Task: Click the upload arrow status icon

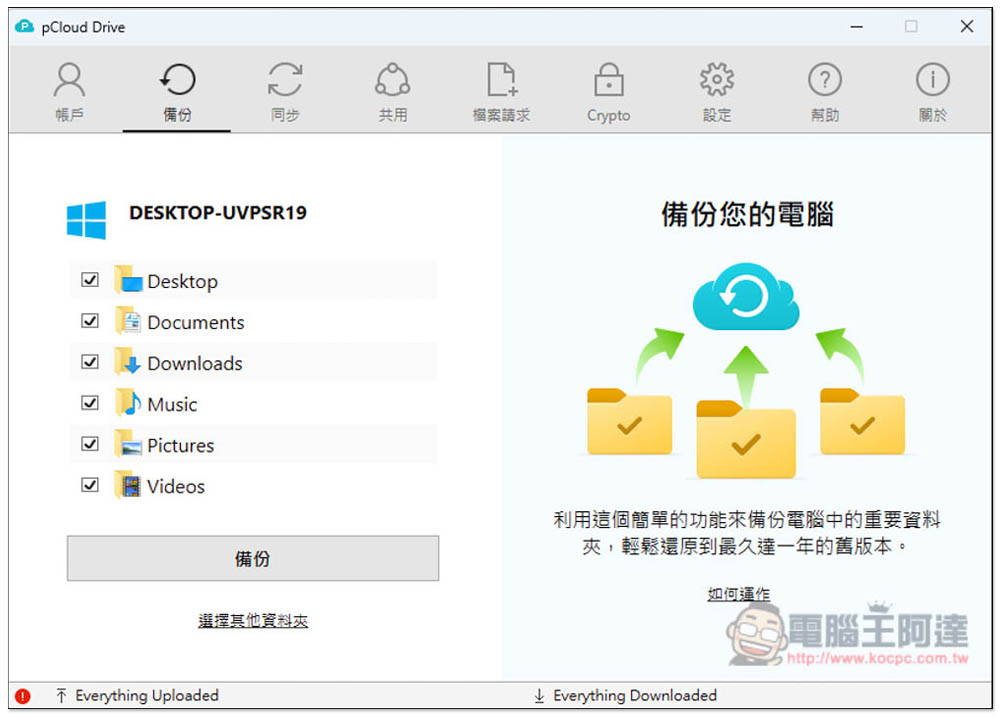Action: coord(61,695)
